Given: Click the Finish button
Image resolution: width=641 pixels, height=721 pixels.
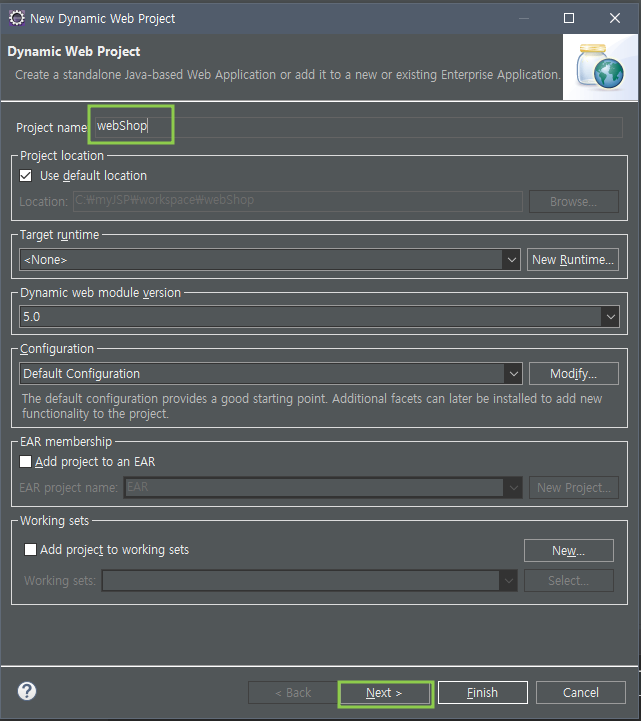Looking at the screenshot, I should point(482,693).
